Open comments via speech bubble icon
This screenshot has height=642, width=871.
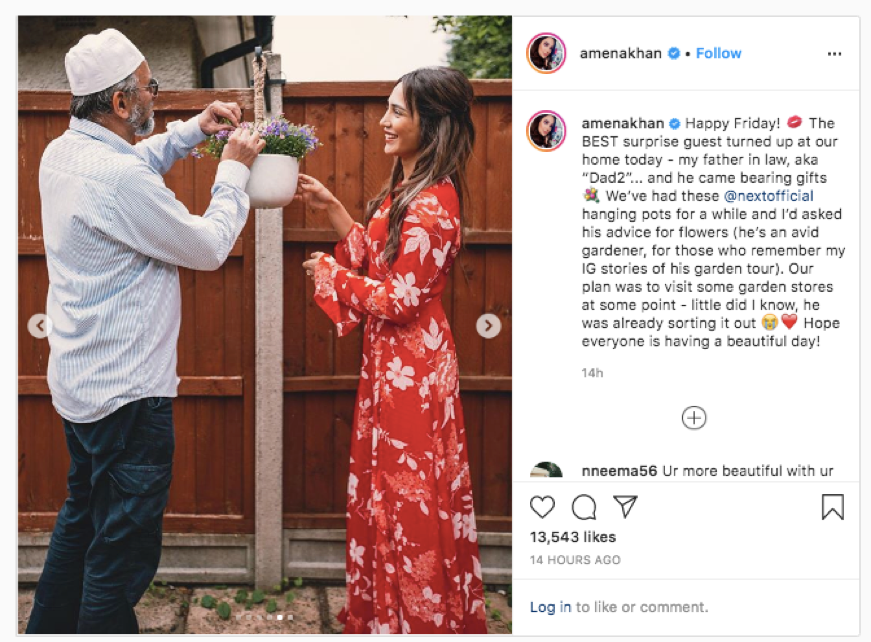click(584, 507)
